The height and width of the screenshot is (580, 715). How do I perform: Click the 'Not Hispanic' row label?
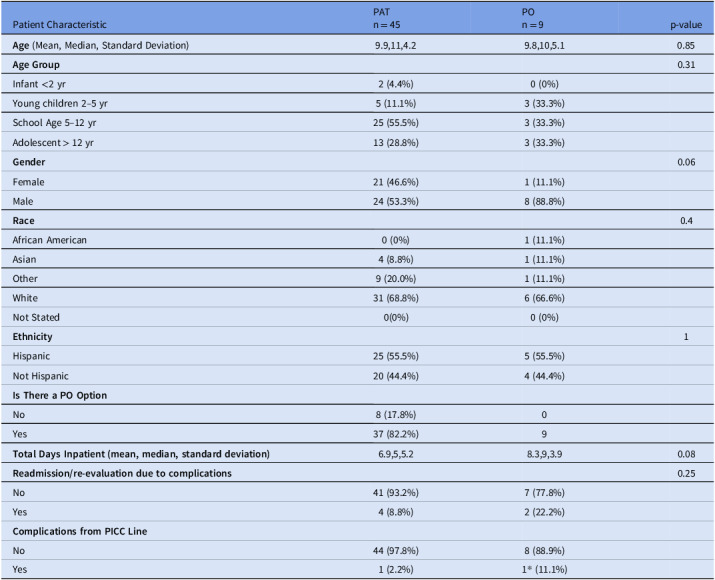(x=40, y=376)
